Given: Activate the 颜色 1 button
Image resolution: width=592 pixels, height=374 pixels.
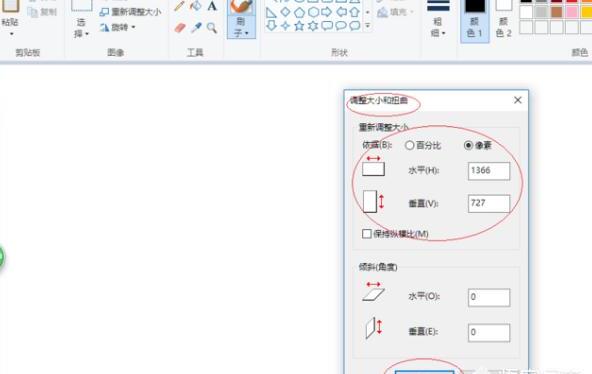Looking at the screenshot, I should pos(475,20).
